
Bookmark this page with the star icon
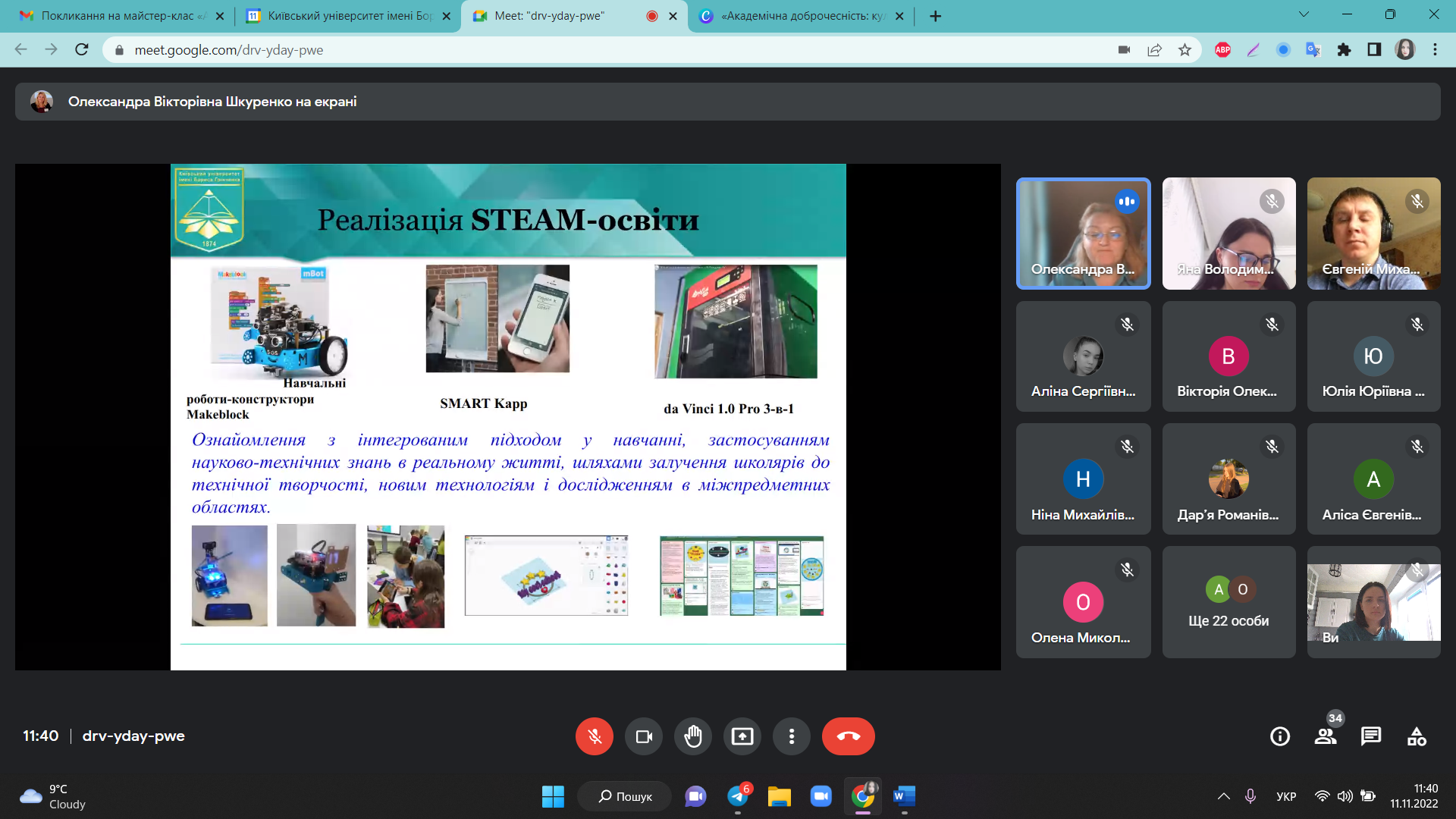pos(1185,50)
